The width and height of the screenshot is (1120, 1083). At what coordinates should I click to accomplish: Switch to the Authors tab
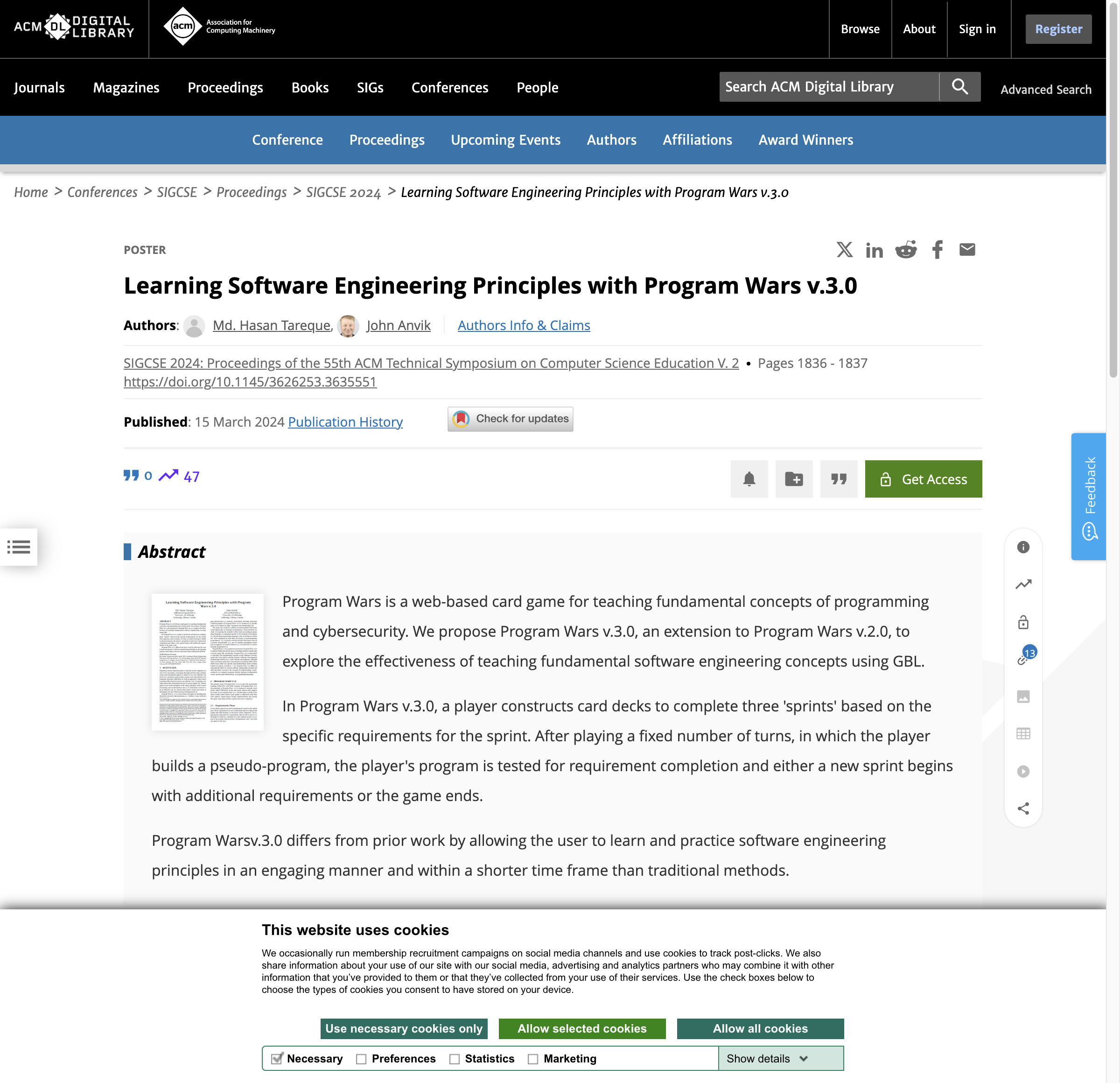coord(611,140)
